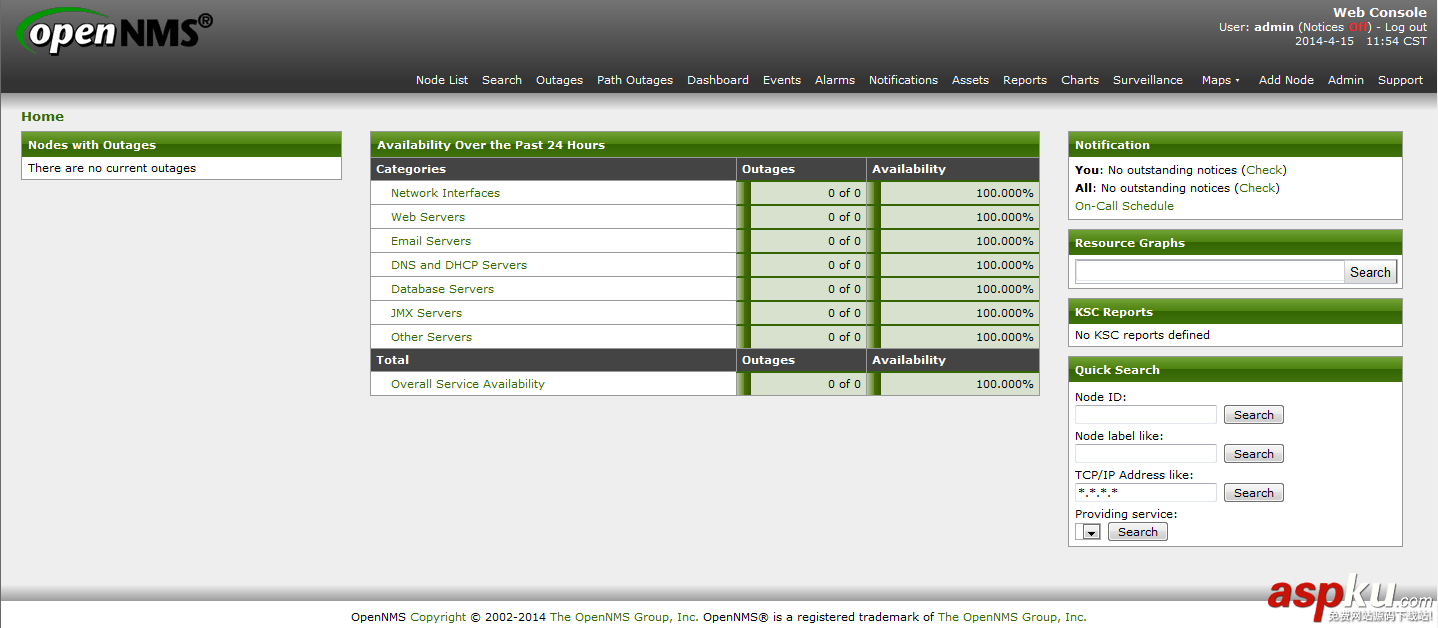Focus the Node label like field
This screenshot has width=1438, height=628.
click(x=1146, y=454)
